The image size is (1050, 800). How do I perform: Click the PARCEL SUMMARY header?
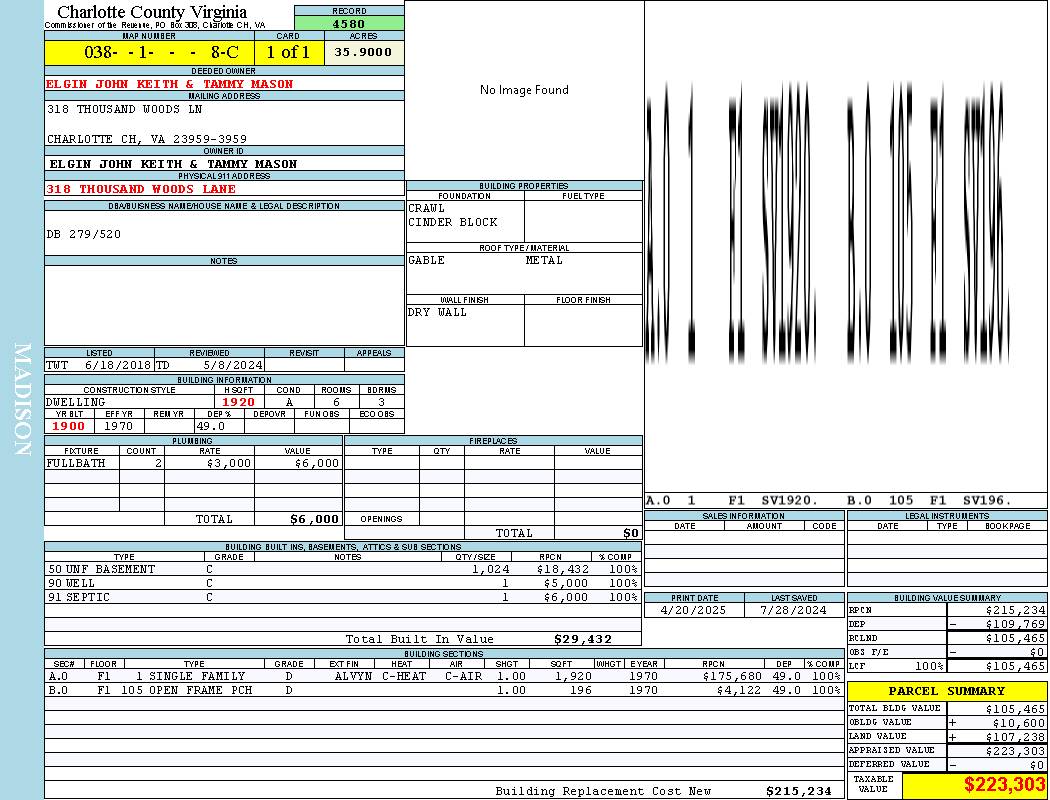tap(946, 692)
